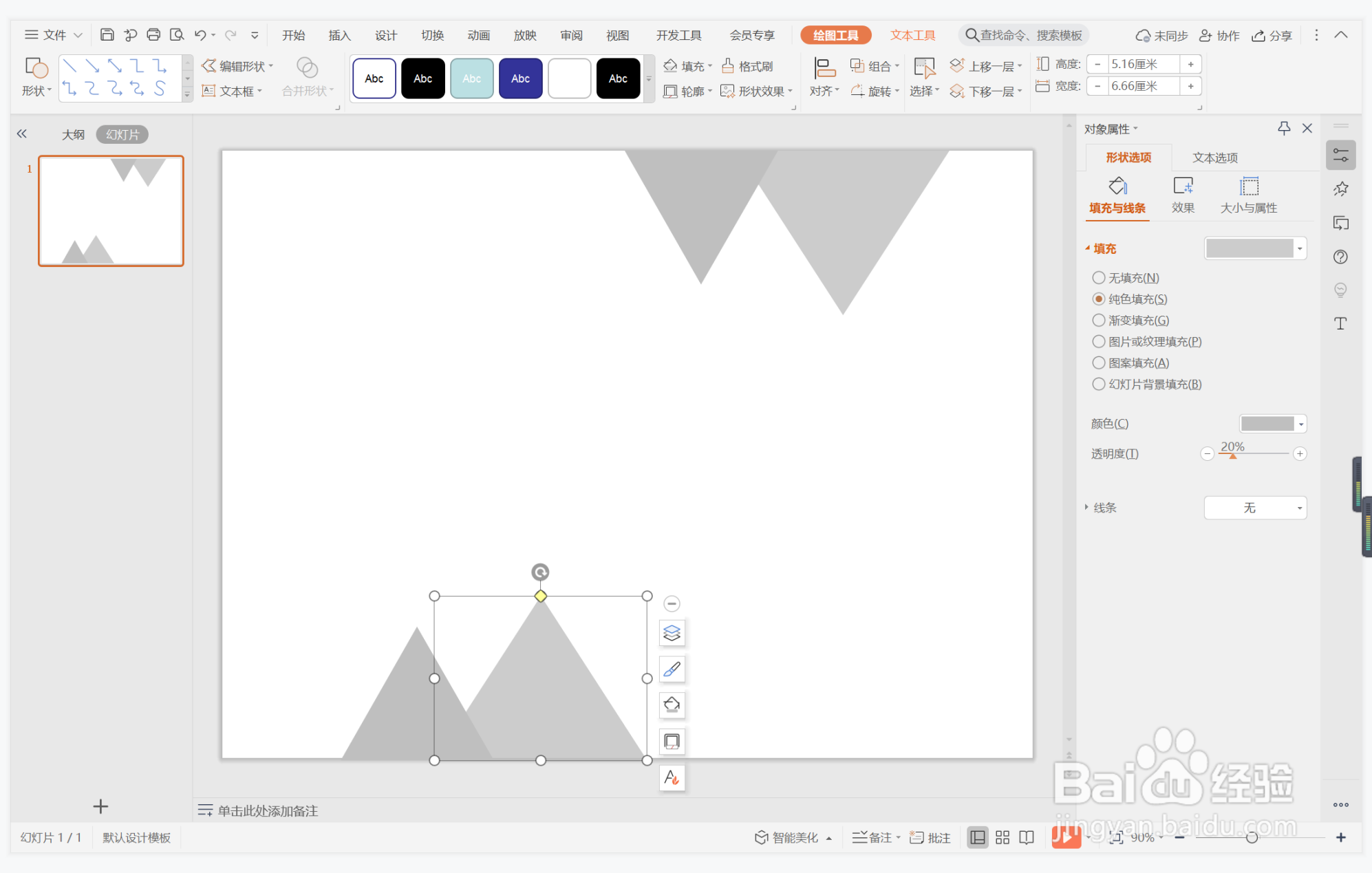
Task: Click the help question mark icon in sidebar
Action: (1341, 257)
